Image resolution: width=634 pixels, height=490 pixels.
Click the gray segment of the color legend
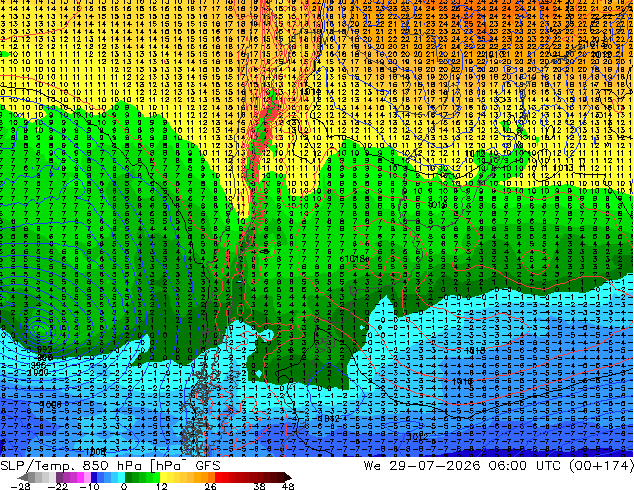point(38,477)
